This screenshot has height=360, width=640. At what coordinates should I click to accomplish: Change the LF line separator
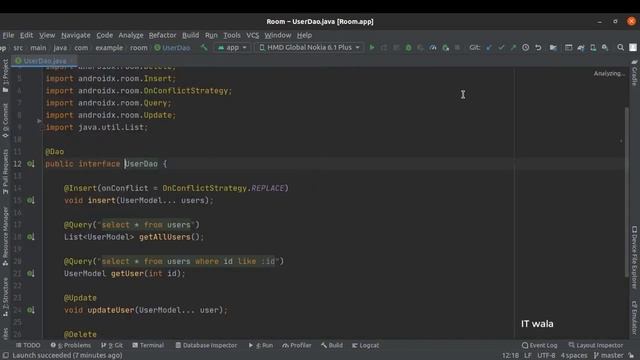click(528, 356)
